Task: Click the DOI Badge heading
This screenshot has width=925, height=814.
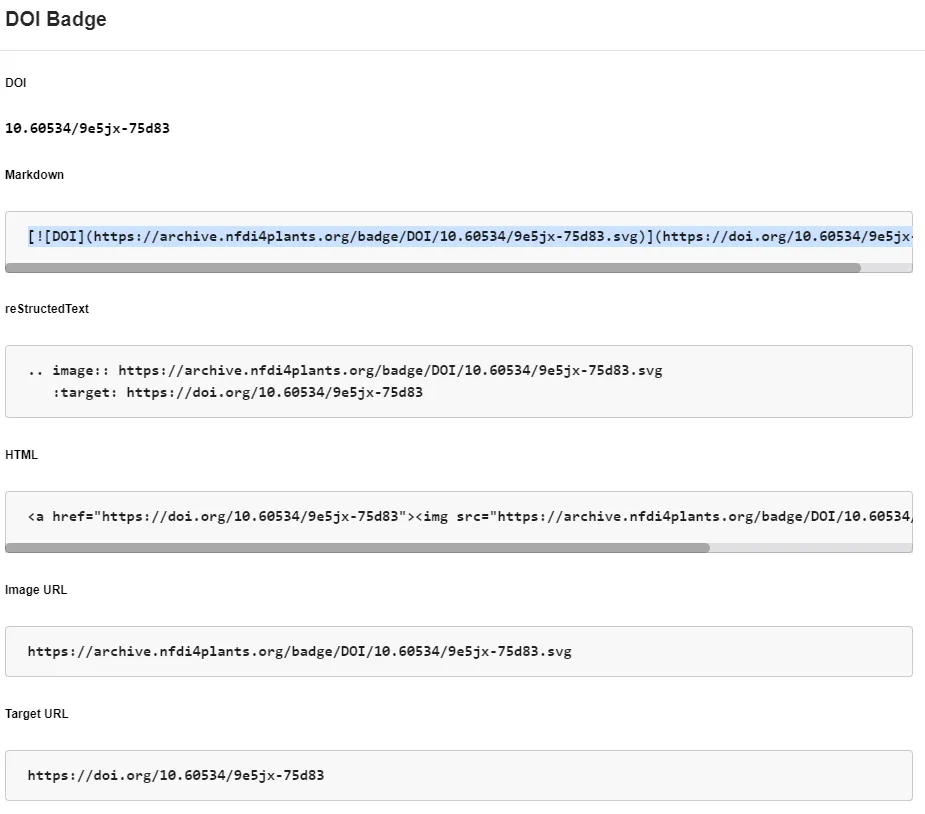Action: (56, 19)
